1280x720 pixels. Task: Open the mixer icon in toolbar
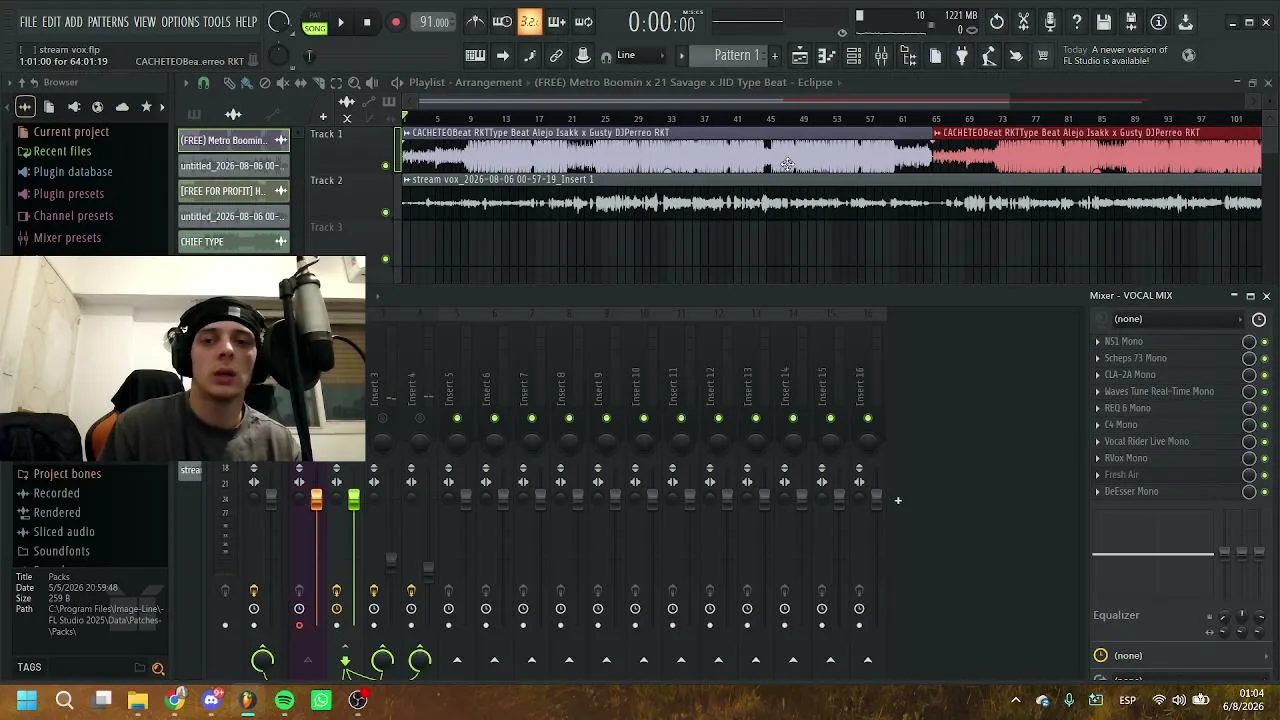[881, 56]
